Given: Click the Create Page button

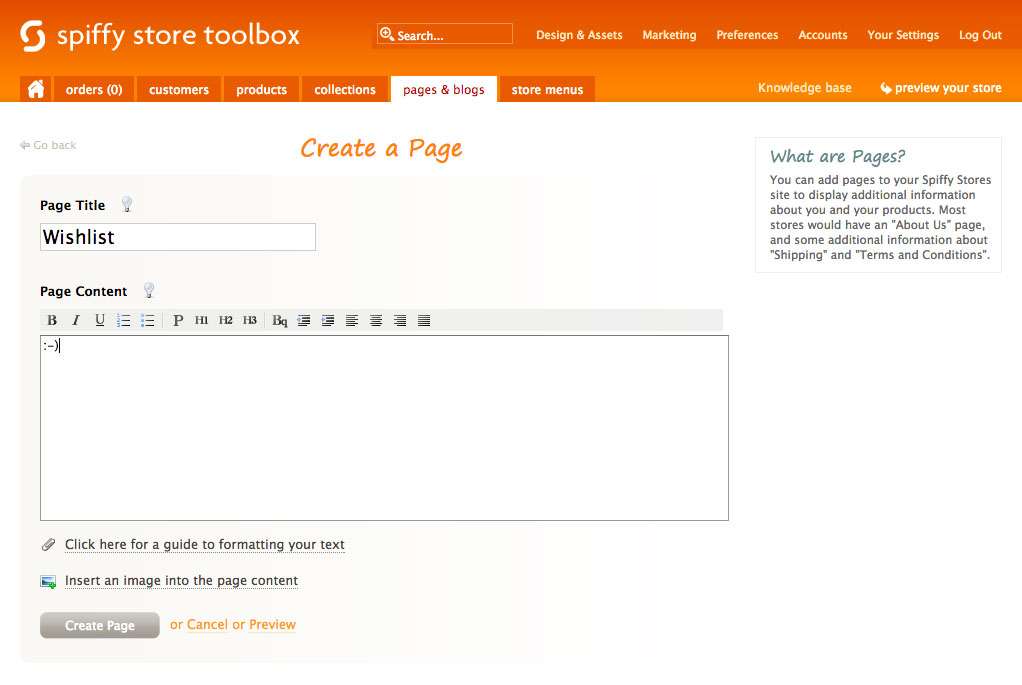Looking at the screenshot, I should (x=100, y=625).
